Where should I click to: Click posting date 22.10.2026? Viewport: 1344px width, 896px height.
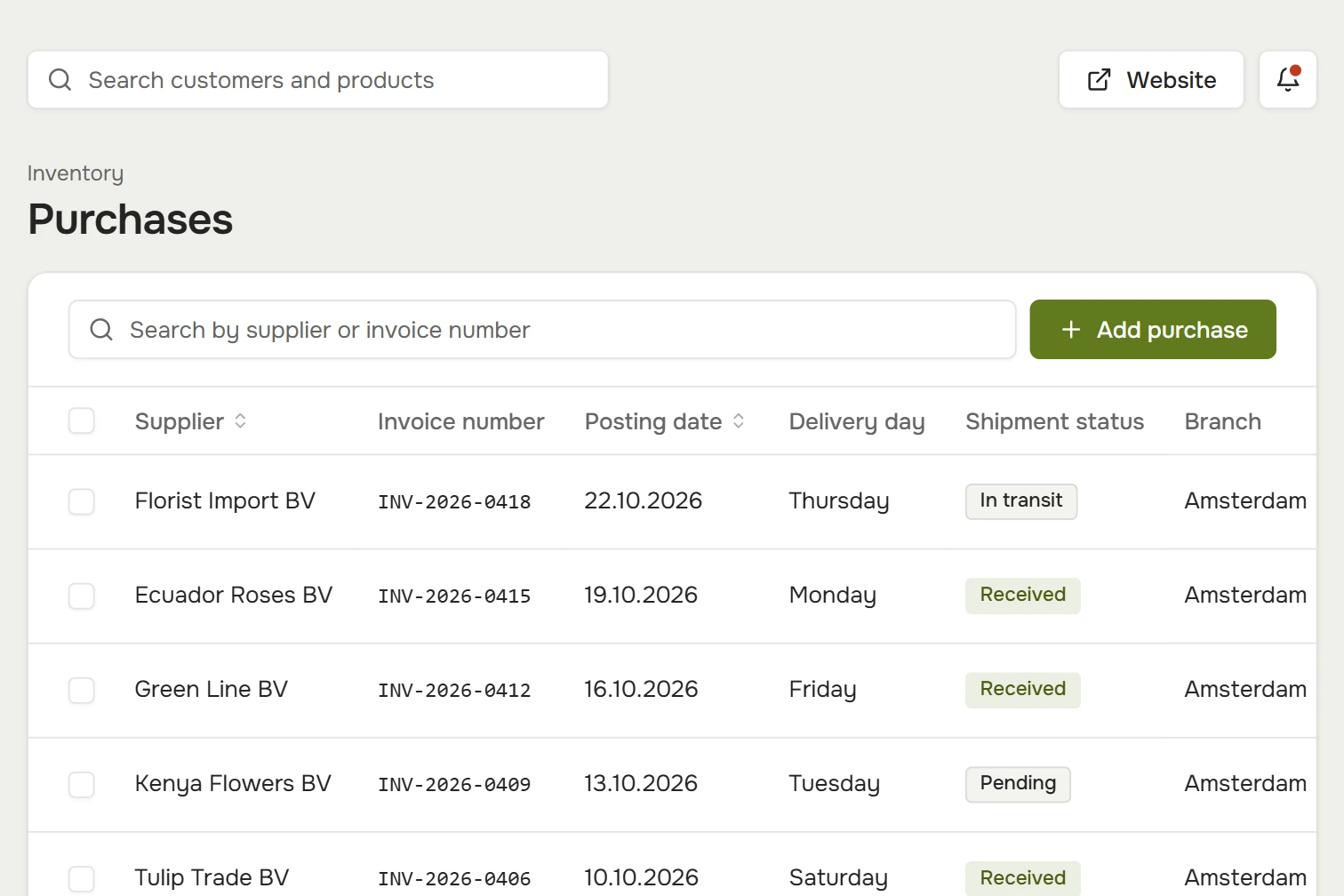click(644, 500)
